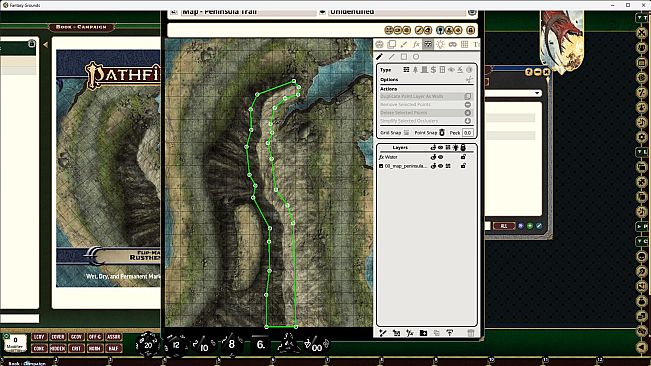Click Remove Selected Points action
Image resolution: width=651 pixels, height=366 pixels.
pyautogui.click(x=426, y=105)
